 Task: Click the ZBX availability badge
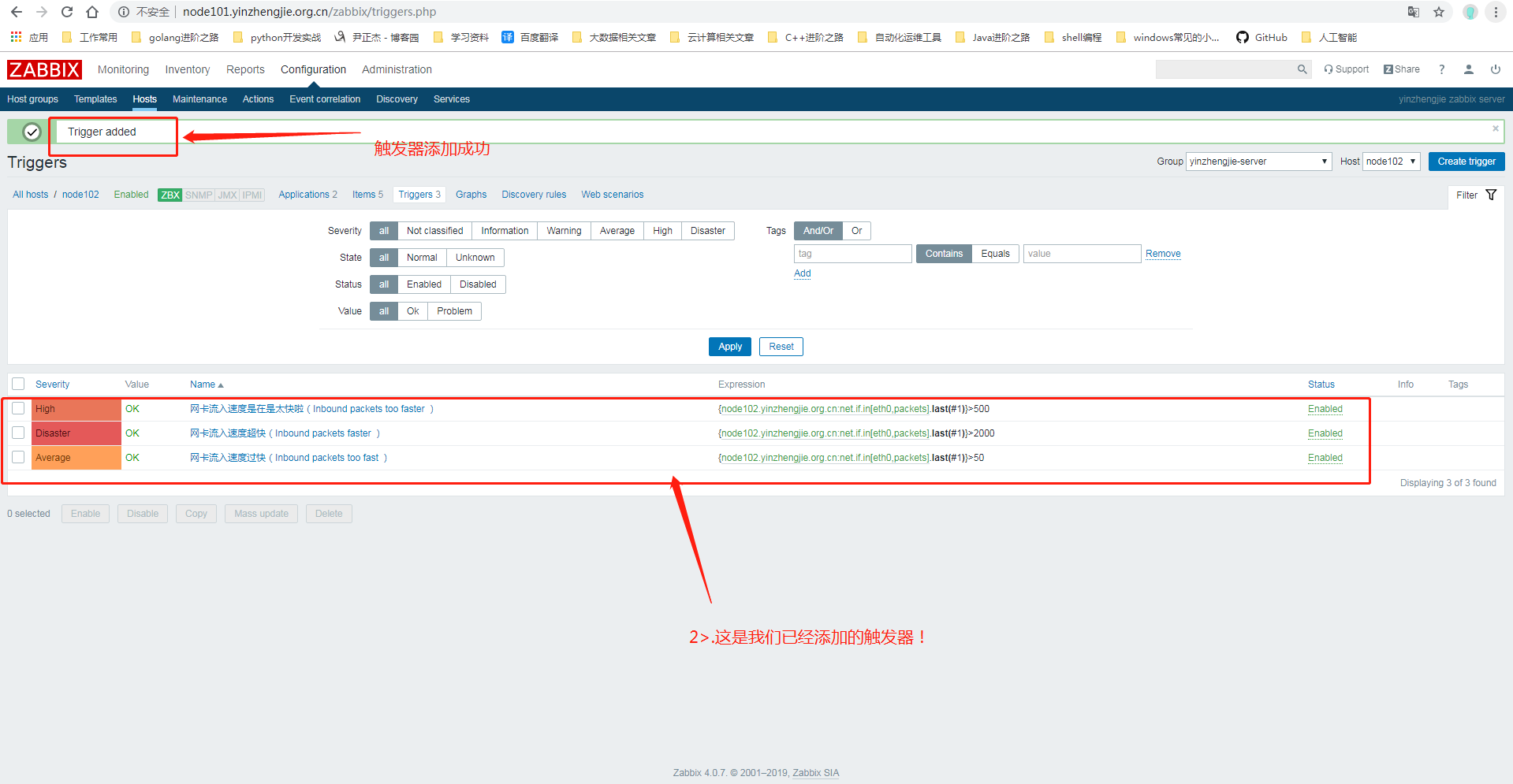click(170, 195)
